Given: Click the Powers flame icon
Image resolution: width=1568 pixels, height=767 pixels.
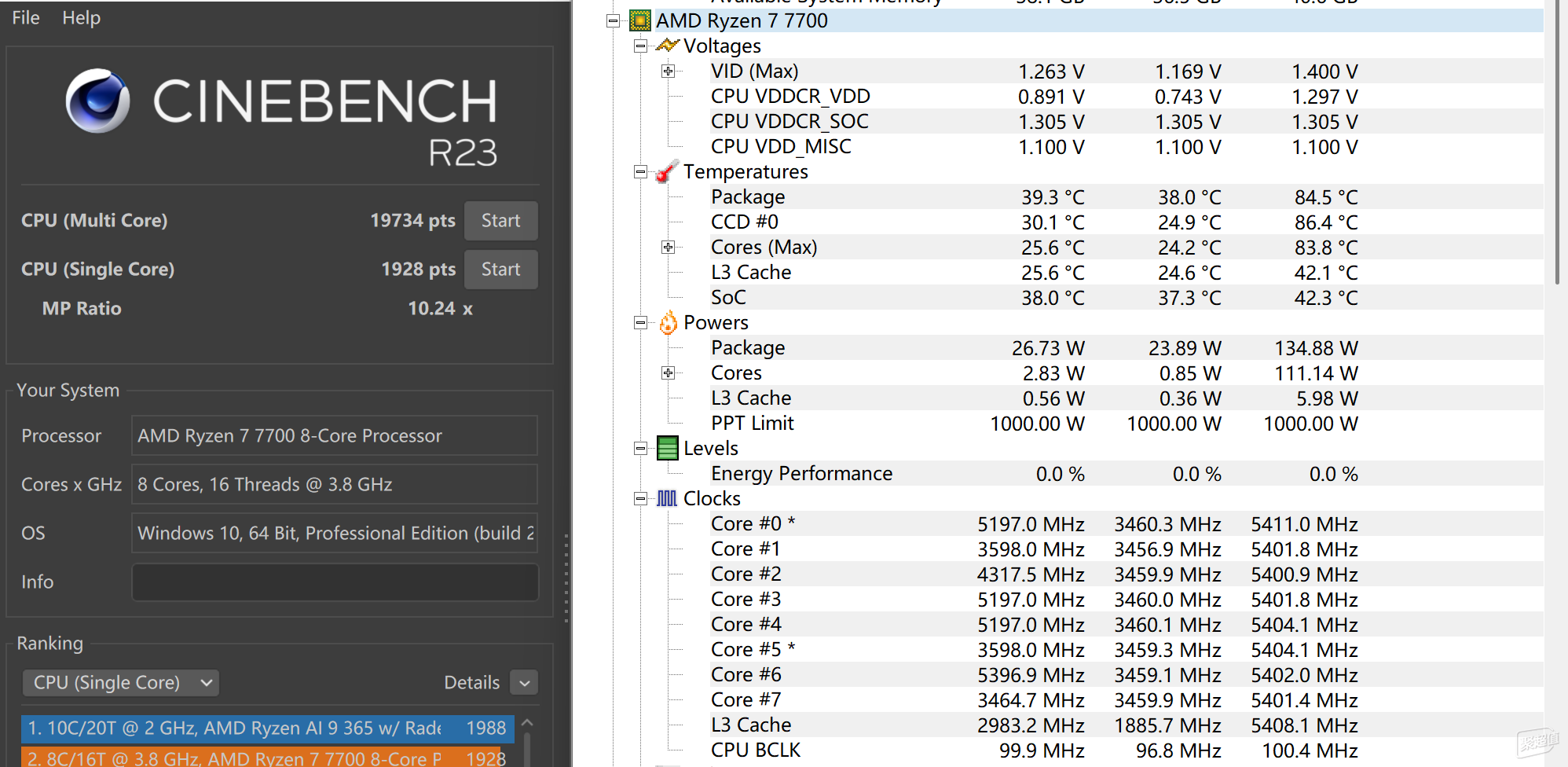Looking at the screenshot, I should point(668,322).
